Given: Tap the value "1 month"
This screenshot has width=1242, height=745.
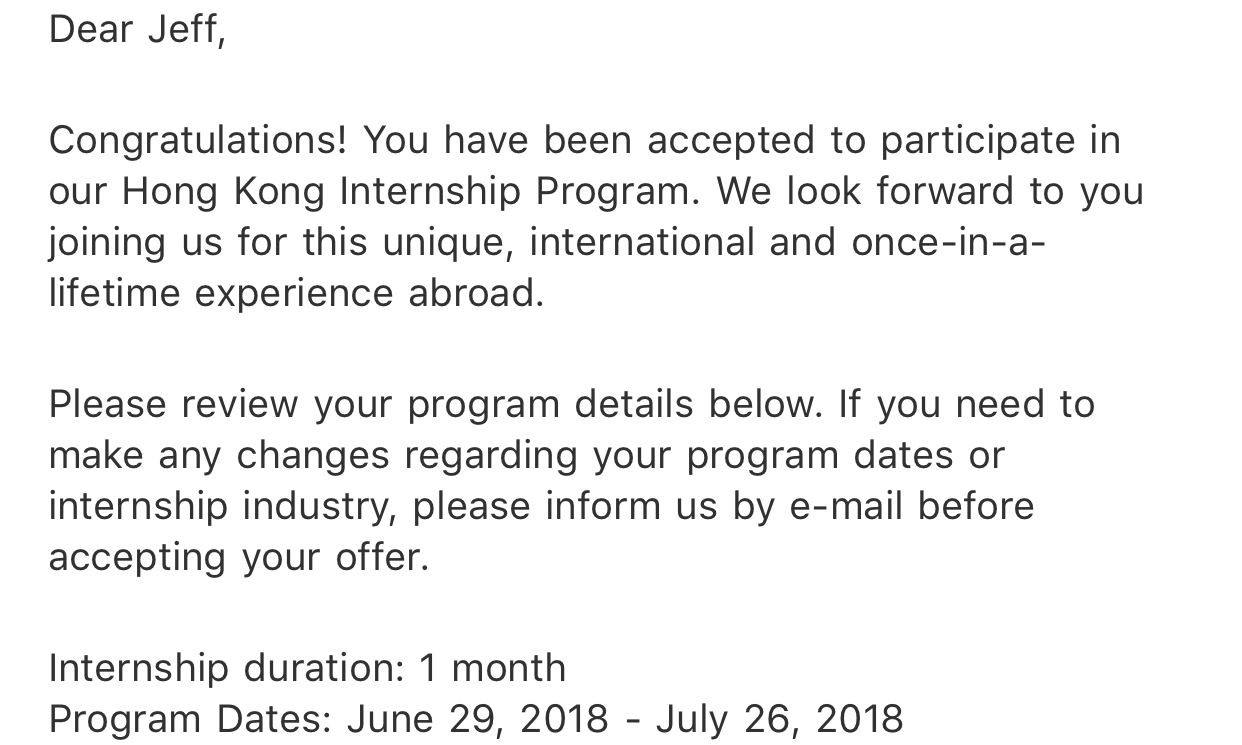Looking at the screenshot, I should (493, 668).
